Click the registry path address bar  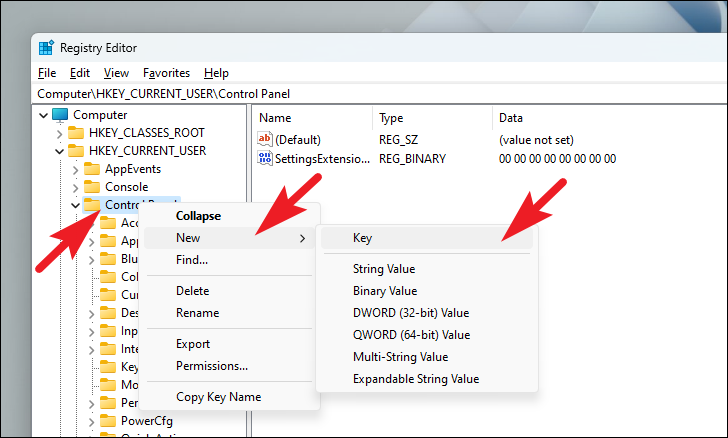(x=381, y=94)
